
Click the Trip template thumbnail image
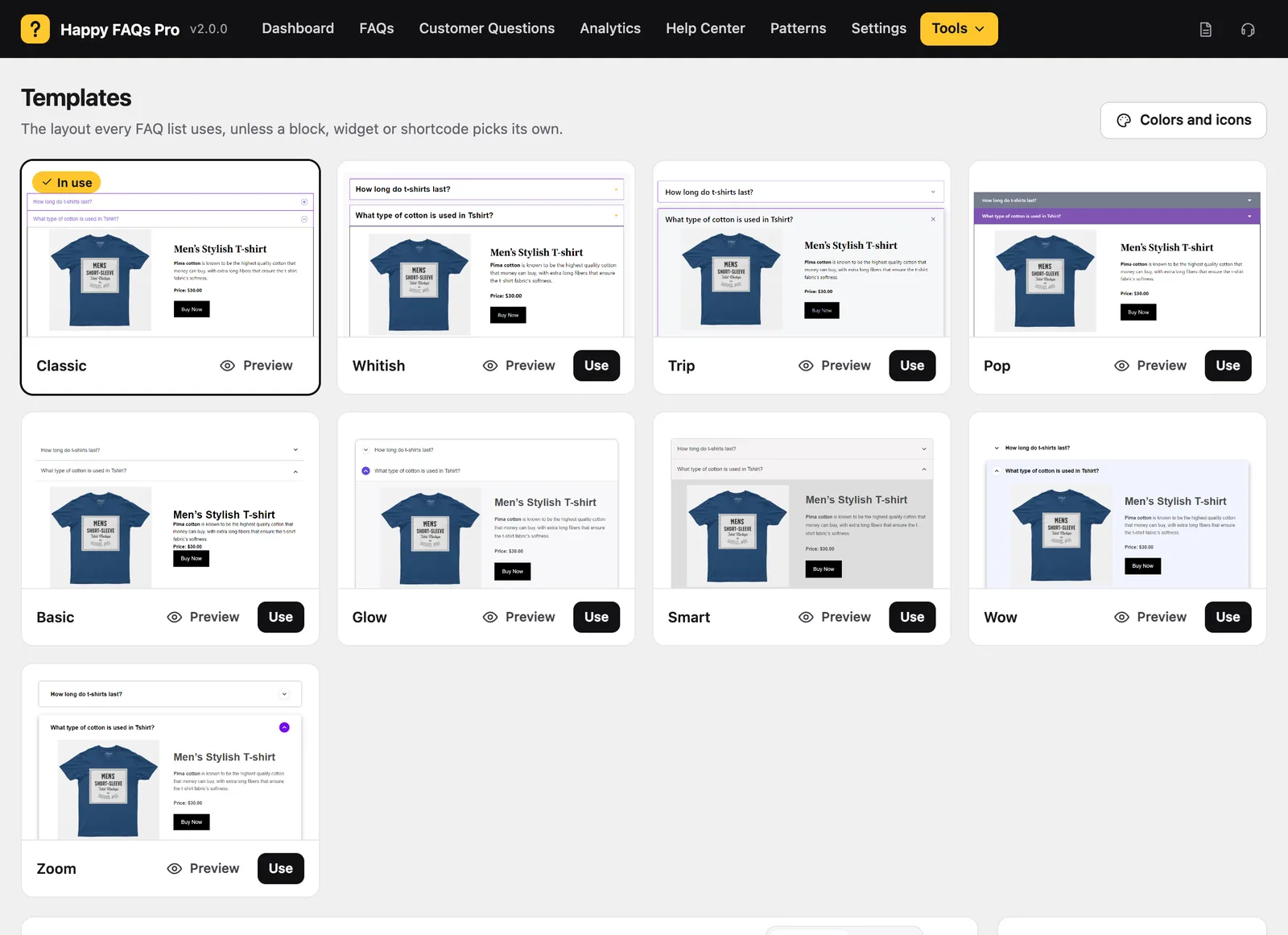802,249
